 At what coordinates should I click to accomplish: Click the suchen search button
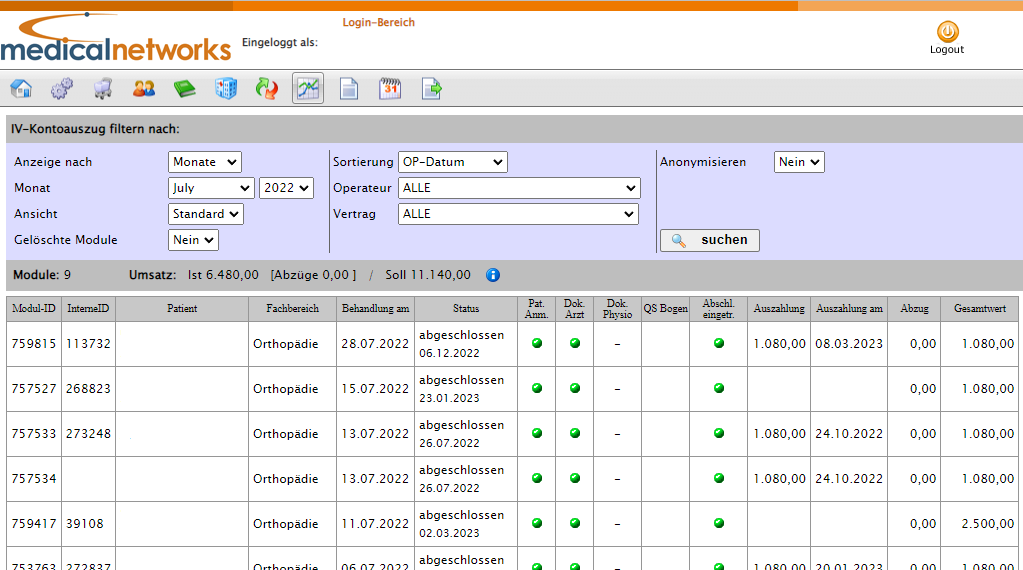tap(710, 240)
